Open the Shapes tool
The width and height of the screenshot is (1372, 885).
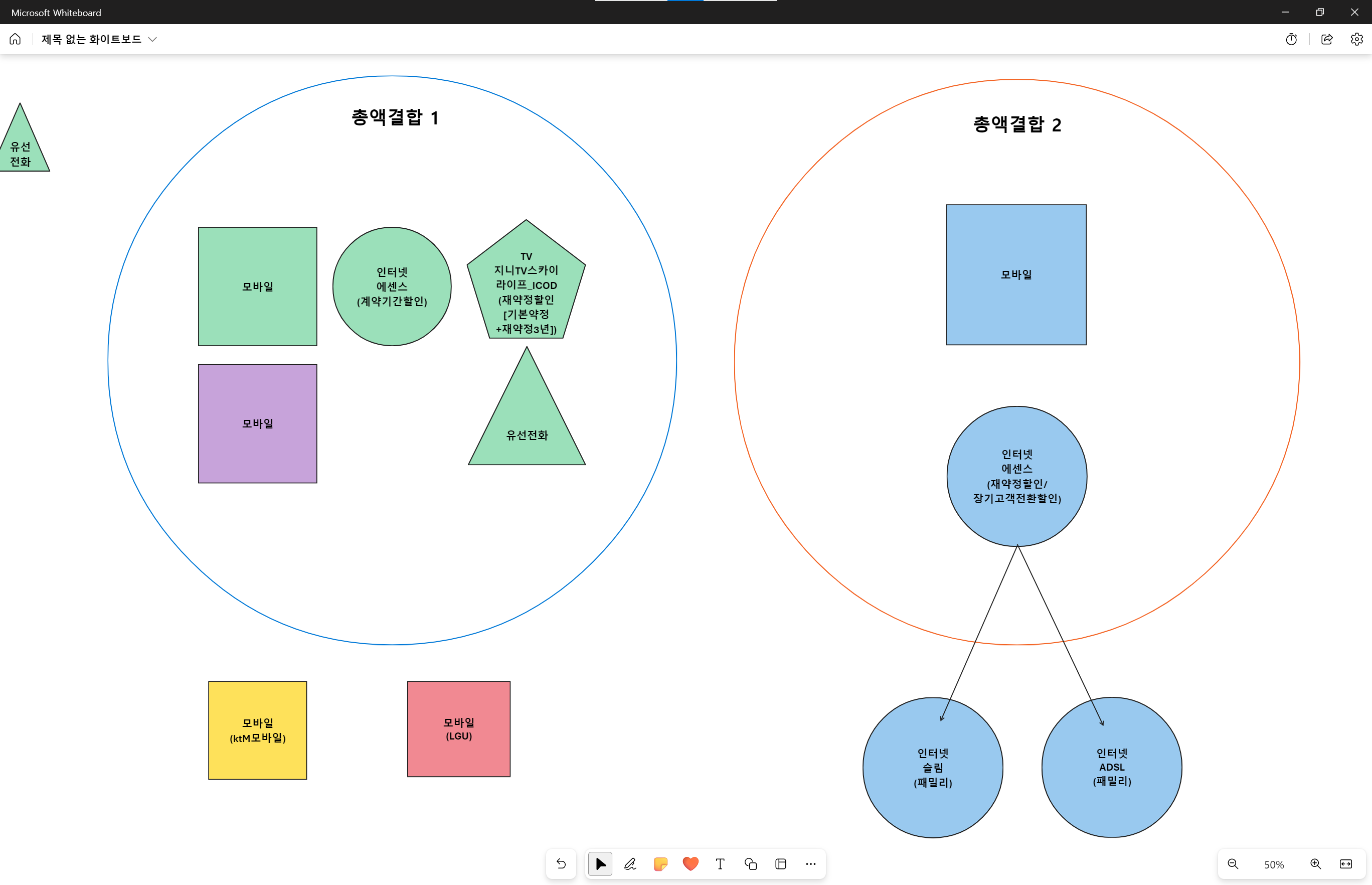(x=751, y=864)
